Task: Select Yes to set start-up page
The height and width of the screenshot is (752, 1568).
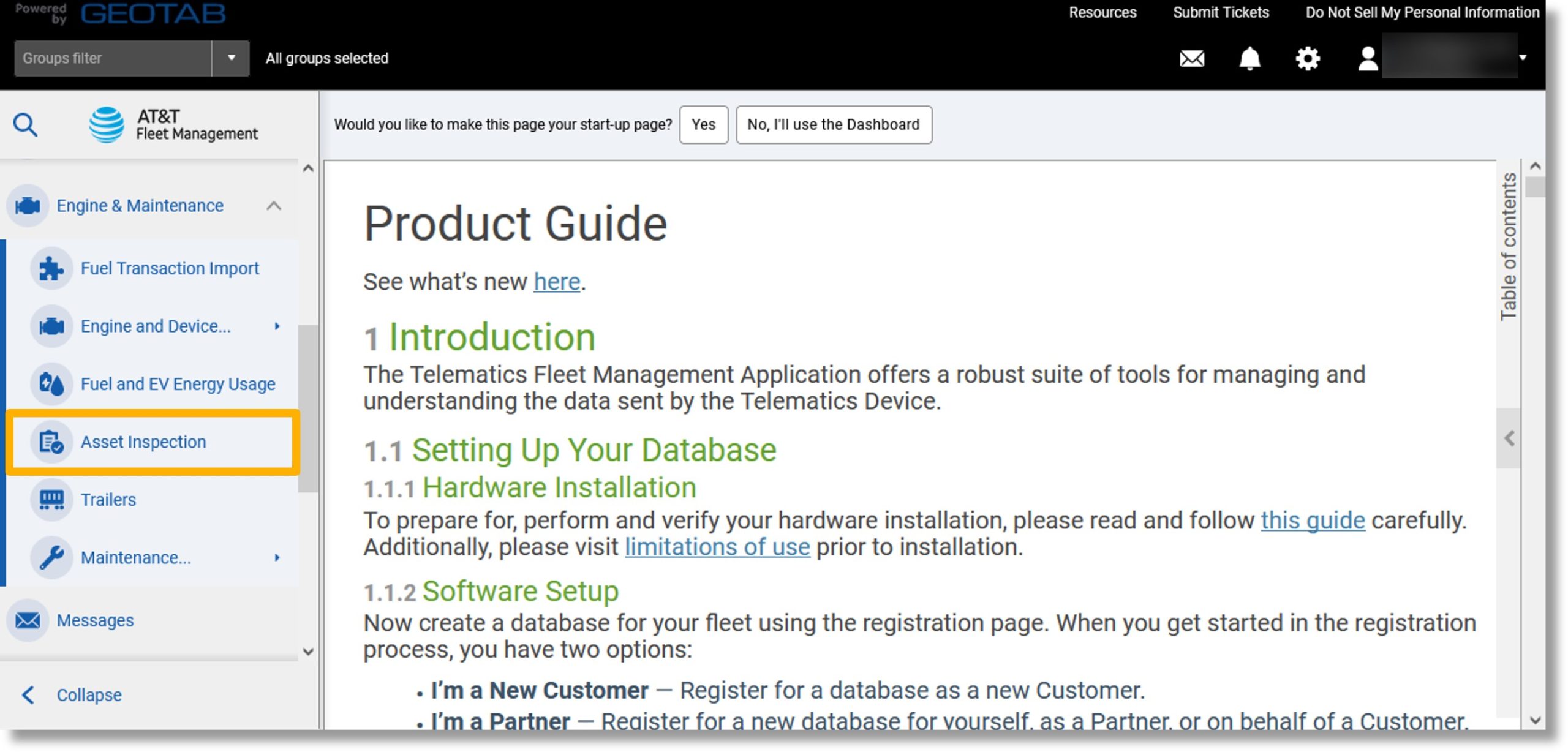Action: 704,124
